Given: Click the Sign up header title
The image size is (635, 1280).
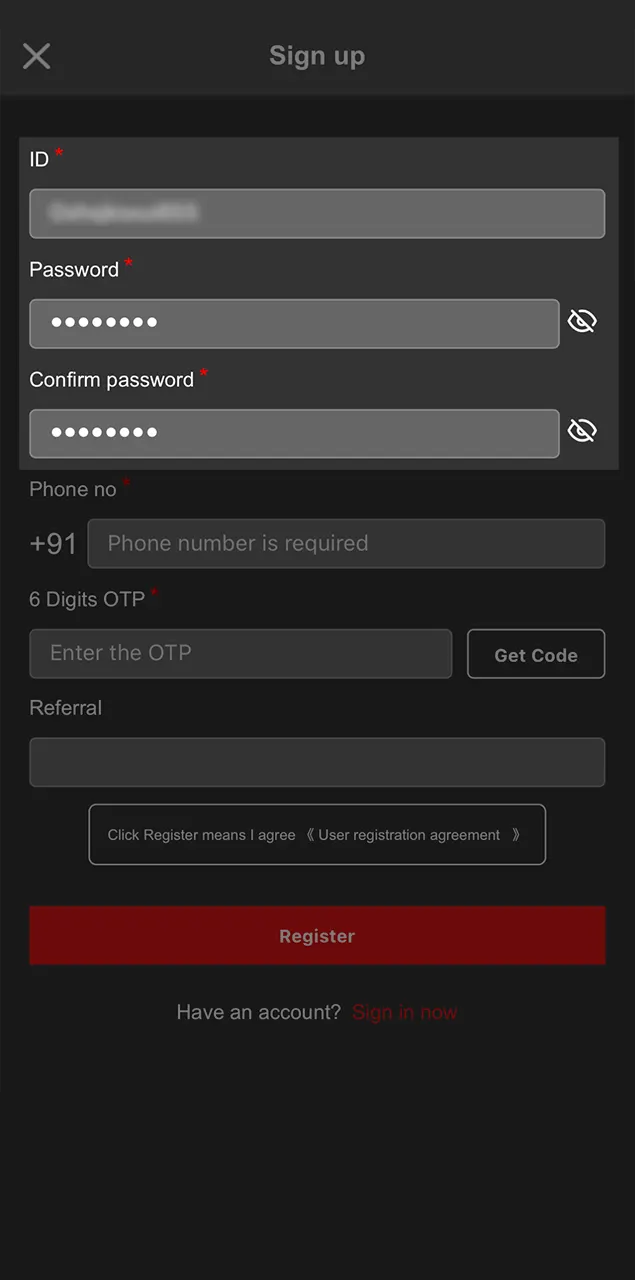Looking at the screenshot, I should (317, 56).
